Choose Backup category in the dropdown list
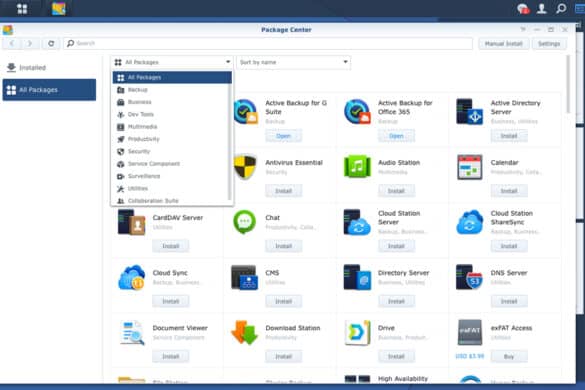The width and height of the screenshot is (585, 390). click(x=172, y=90)
